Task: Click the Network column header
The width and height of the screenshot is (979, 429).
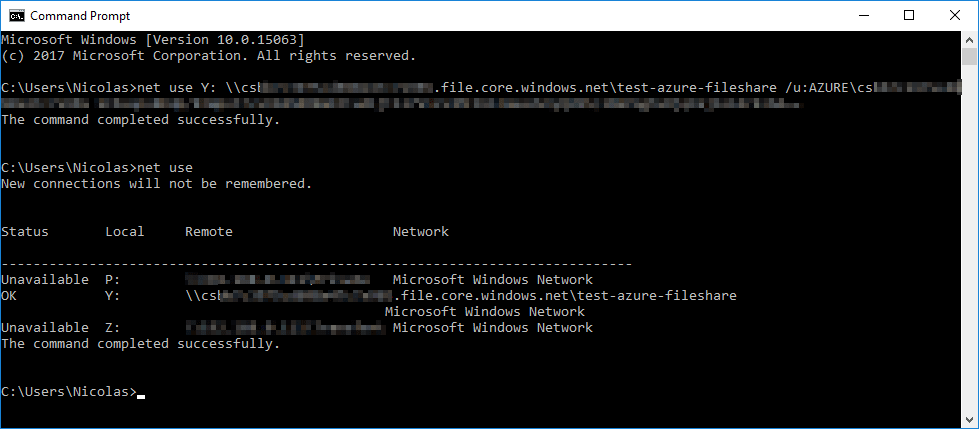Action: [421, 232]
